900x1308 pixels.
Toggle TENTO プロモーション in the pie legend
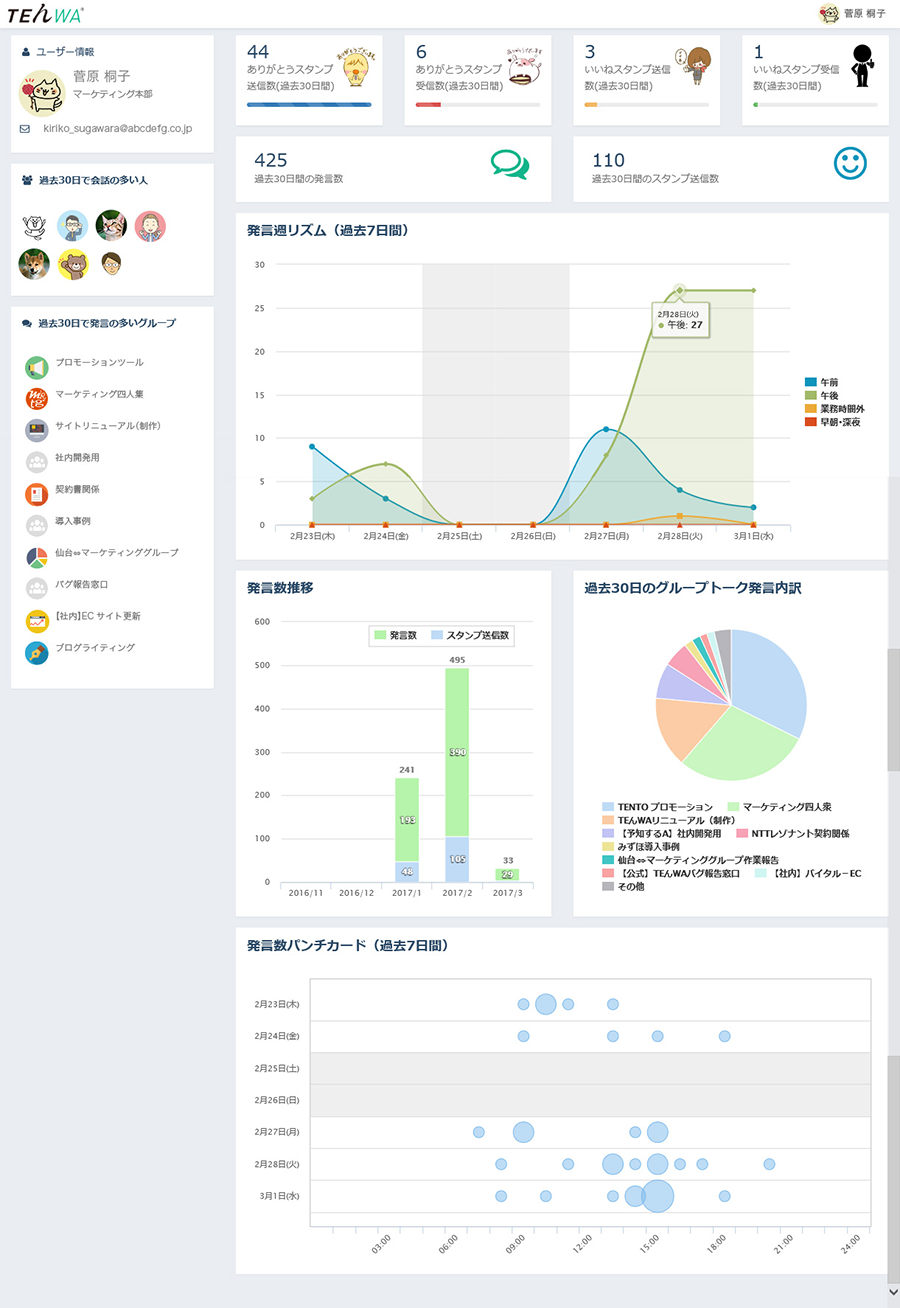coord(658,806)
